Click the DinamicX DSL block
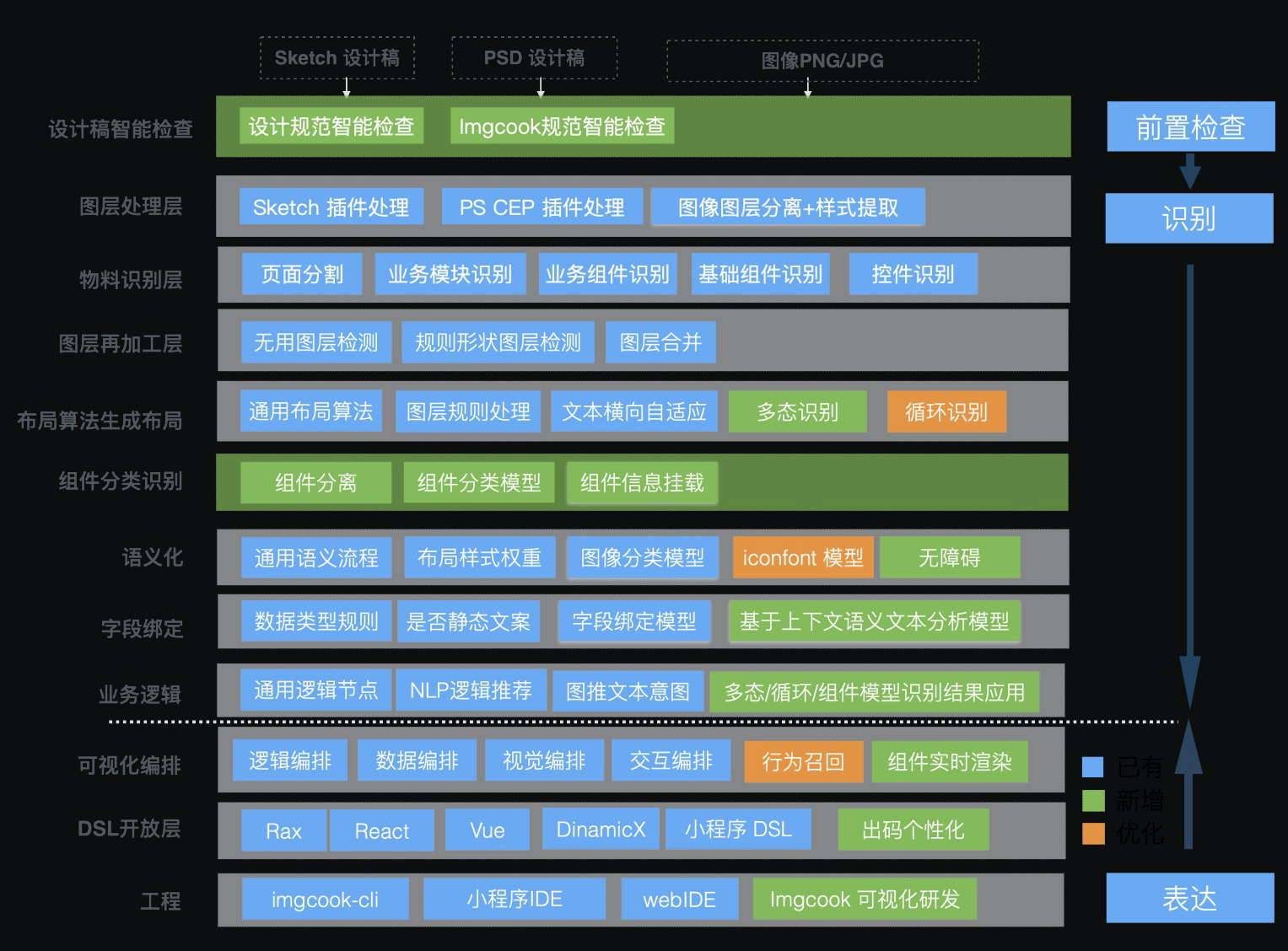The height and width of the screenshot is (951, 1288). 601,830
